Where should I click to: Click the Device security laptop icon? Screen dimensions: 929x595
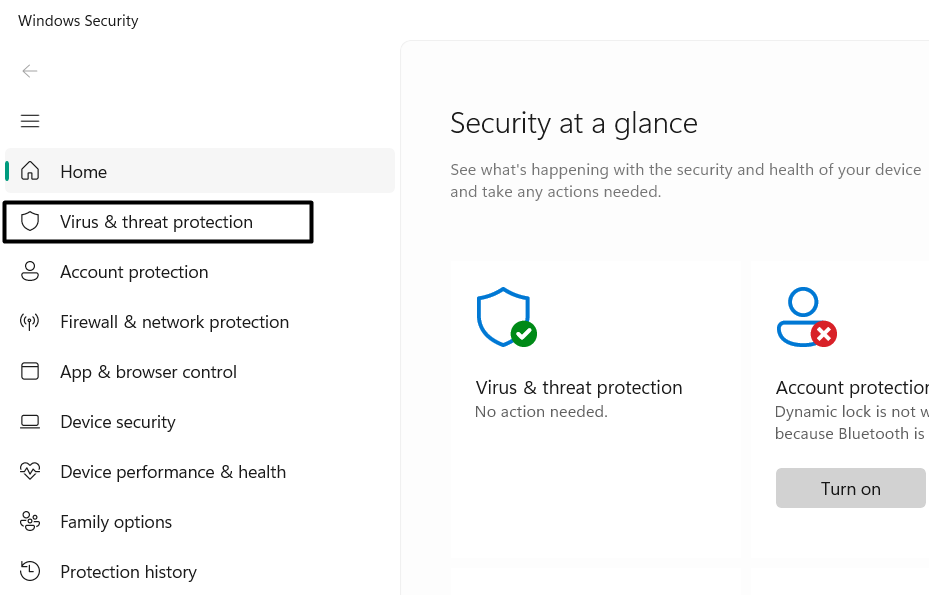tap(30, 421)
